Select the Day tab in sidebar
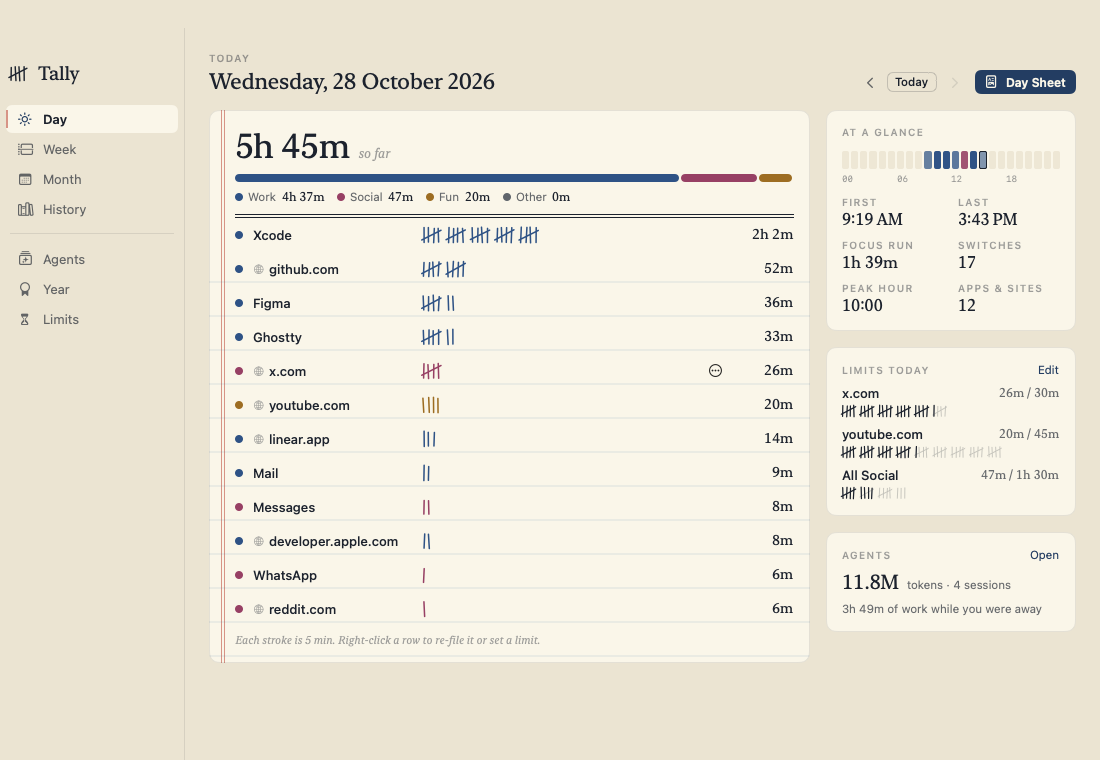 tap(92, 119)
